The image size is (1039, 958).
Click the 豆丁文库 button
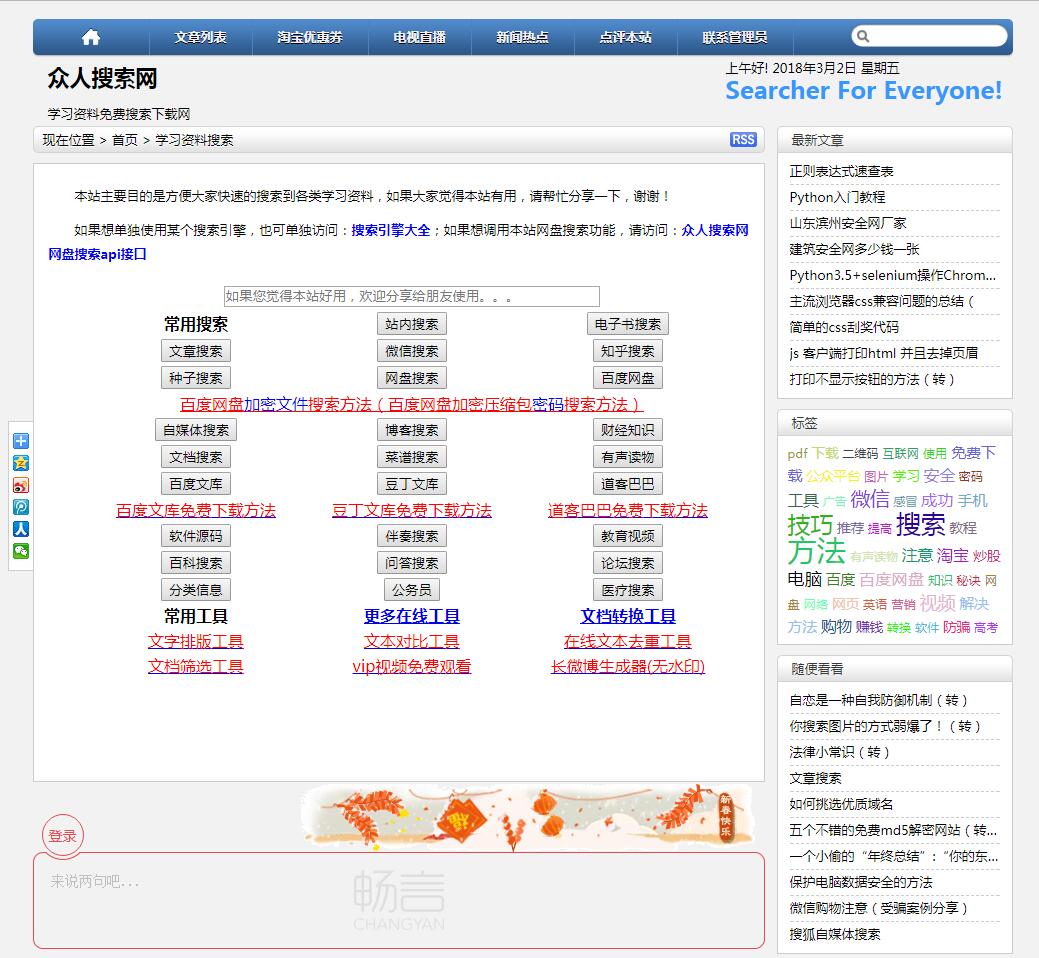pos(411,484)
